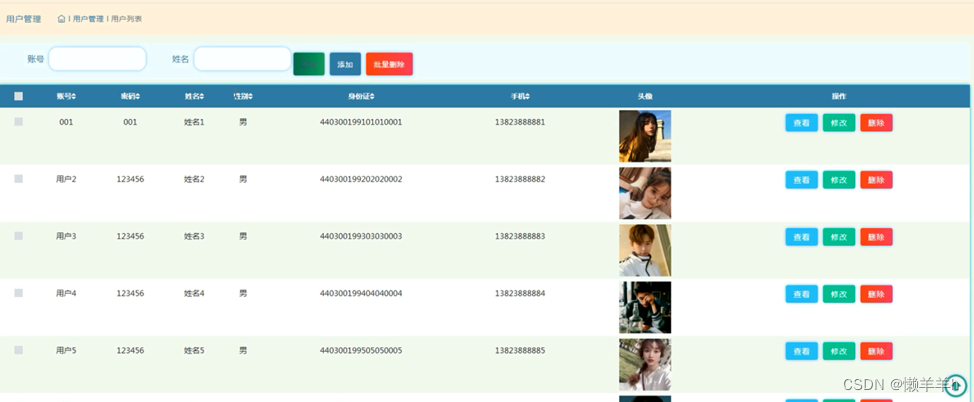Select phone number 13823888883
This screenshot has height=402, width=974.
click(x=520, y=237)
